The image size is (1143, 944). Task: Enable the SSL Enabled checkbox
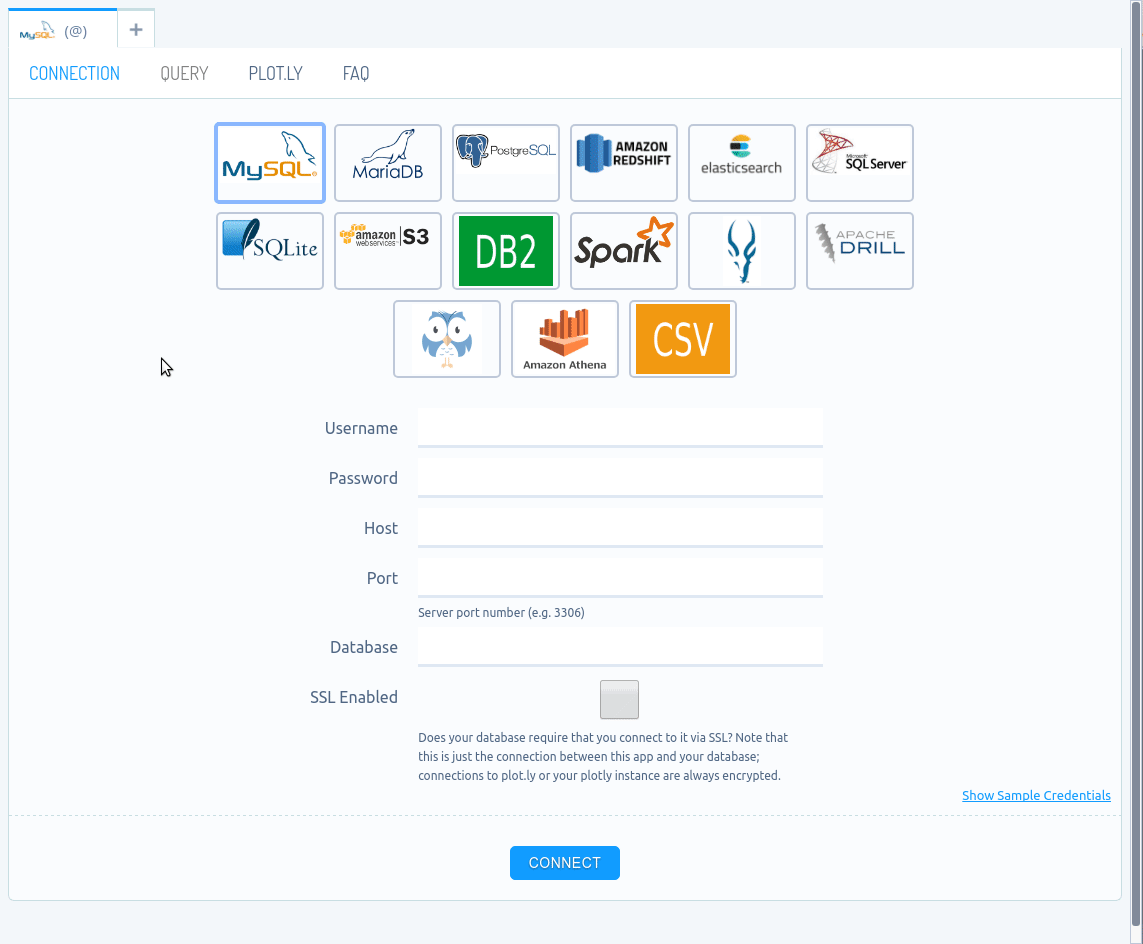pos(619,699)
